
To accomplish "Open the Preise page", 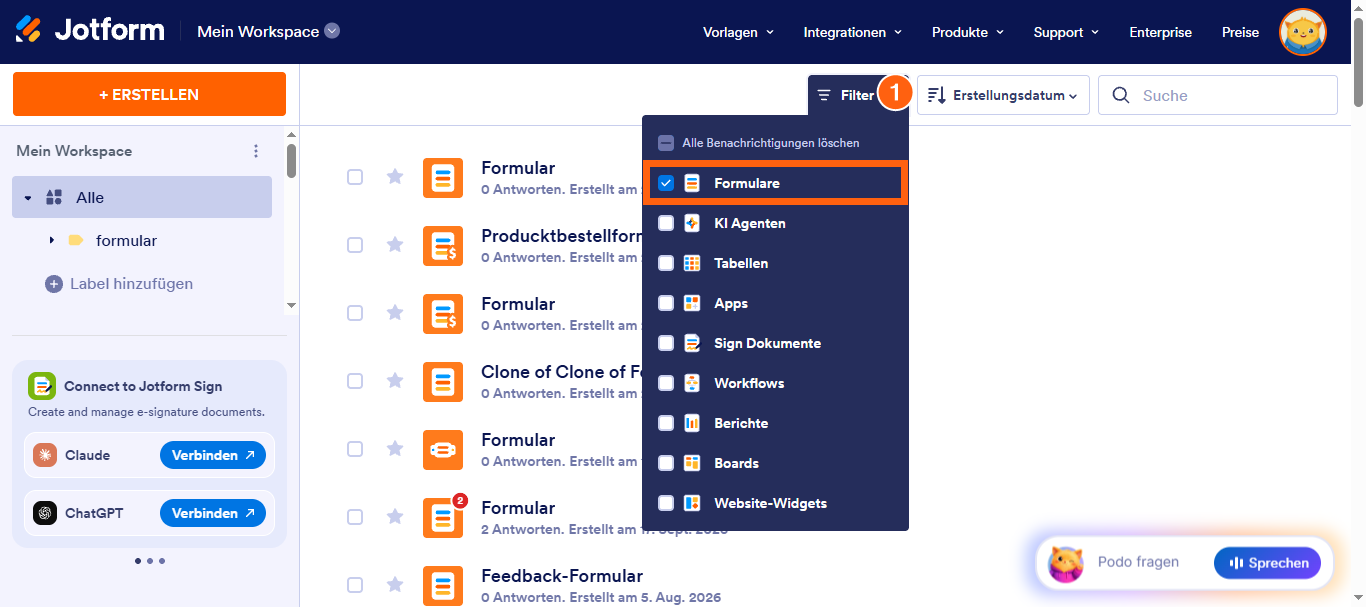I will coord(1241,32).
